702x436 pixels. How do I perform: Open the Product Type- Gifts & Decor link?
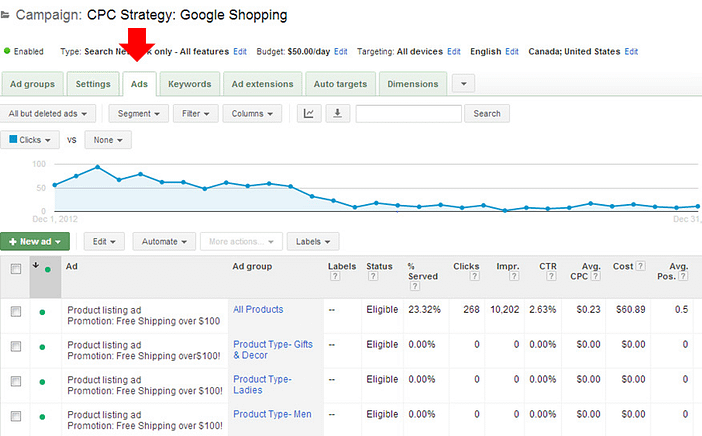(273, 350)
